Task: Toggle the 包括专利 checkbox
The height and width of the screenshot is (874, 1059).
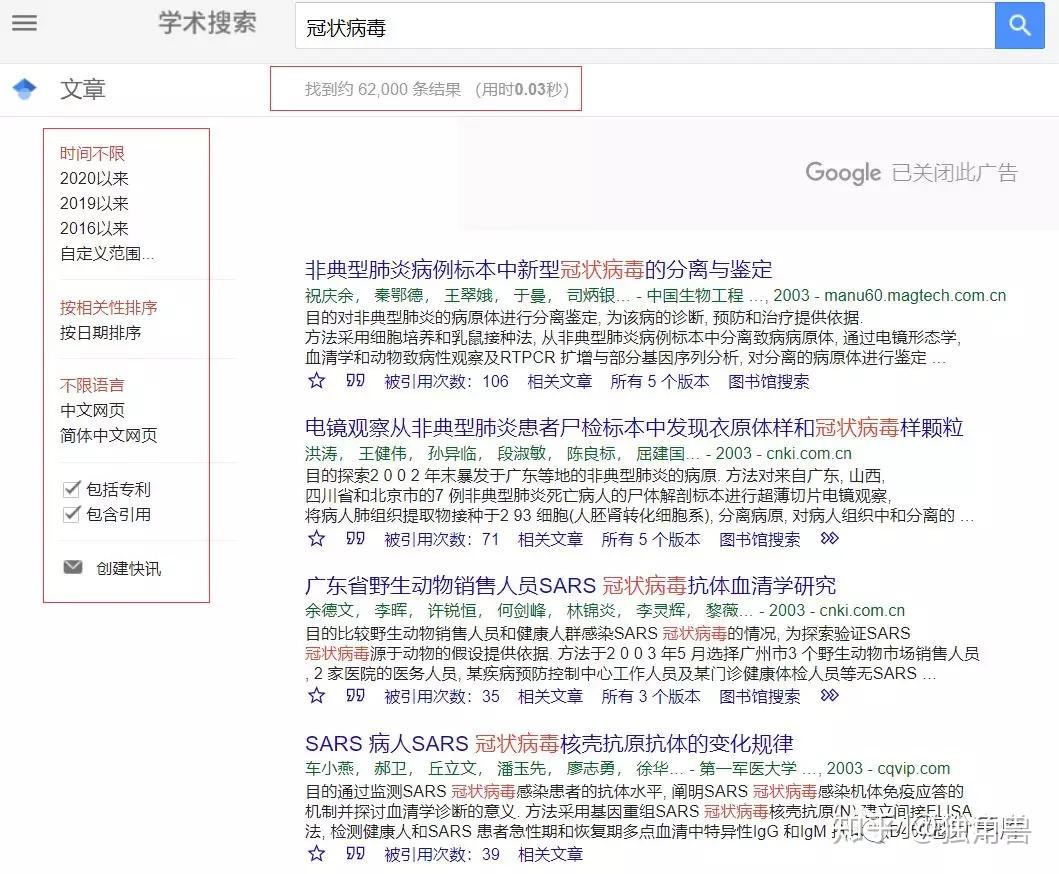Action: (71, 488)
